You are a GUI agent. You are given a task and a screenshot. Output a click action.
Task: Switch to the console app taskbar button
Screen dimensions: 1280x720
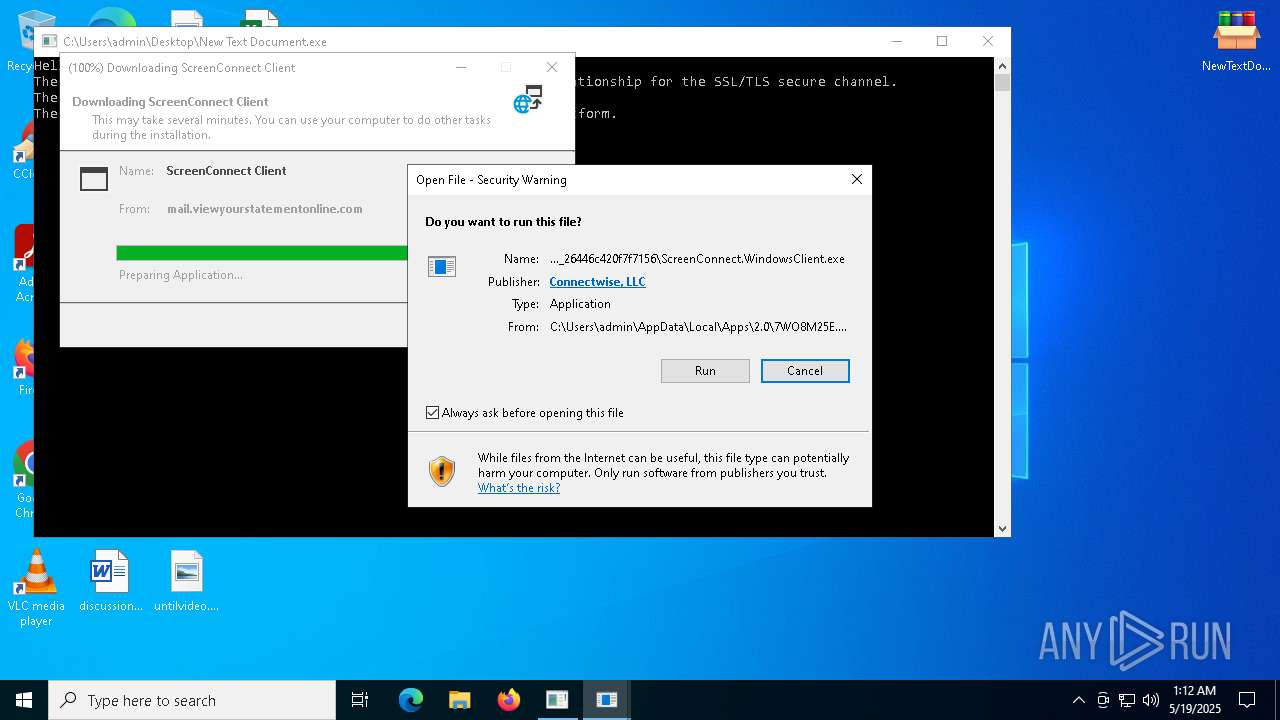557,700
